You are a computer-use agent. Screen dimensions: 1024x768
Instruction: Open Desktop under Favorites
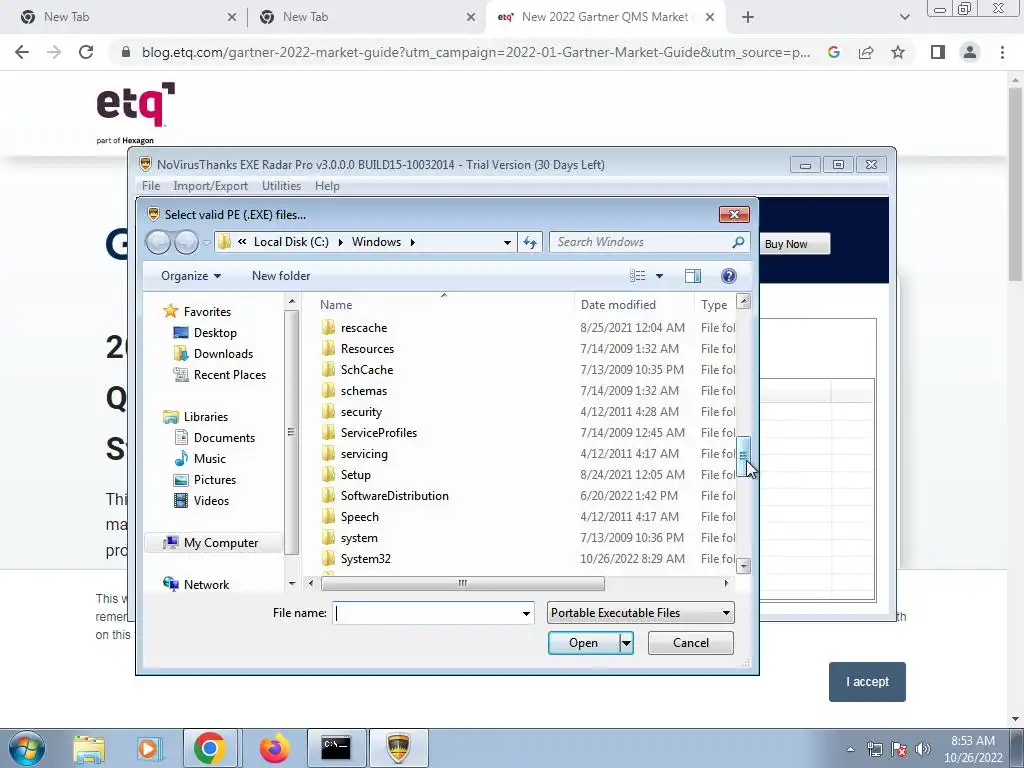point(215,333)
